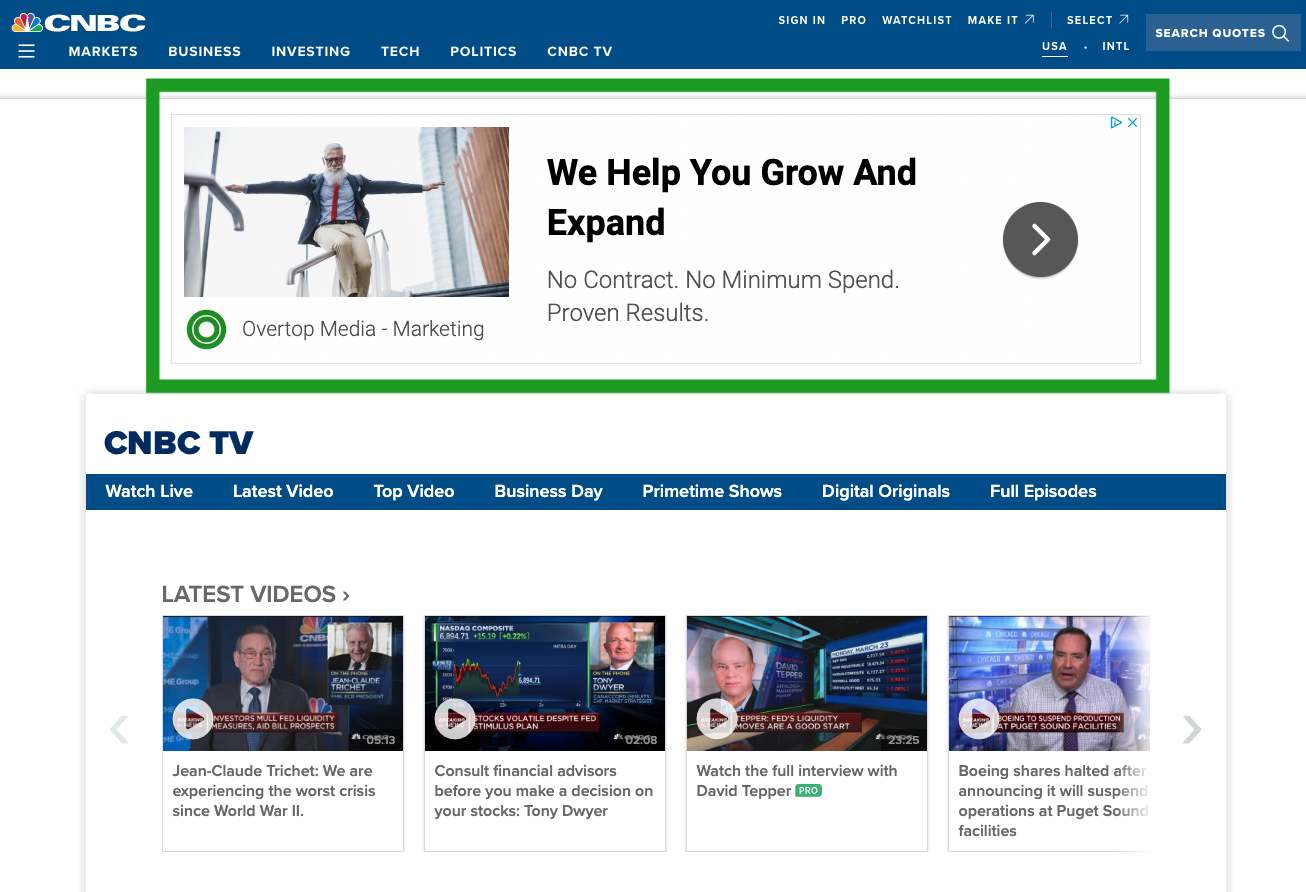Open the BUSINESS menu
Image resolution: width=1306 pixels, height=892 pixels.
click(205, 51)
